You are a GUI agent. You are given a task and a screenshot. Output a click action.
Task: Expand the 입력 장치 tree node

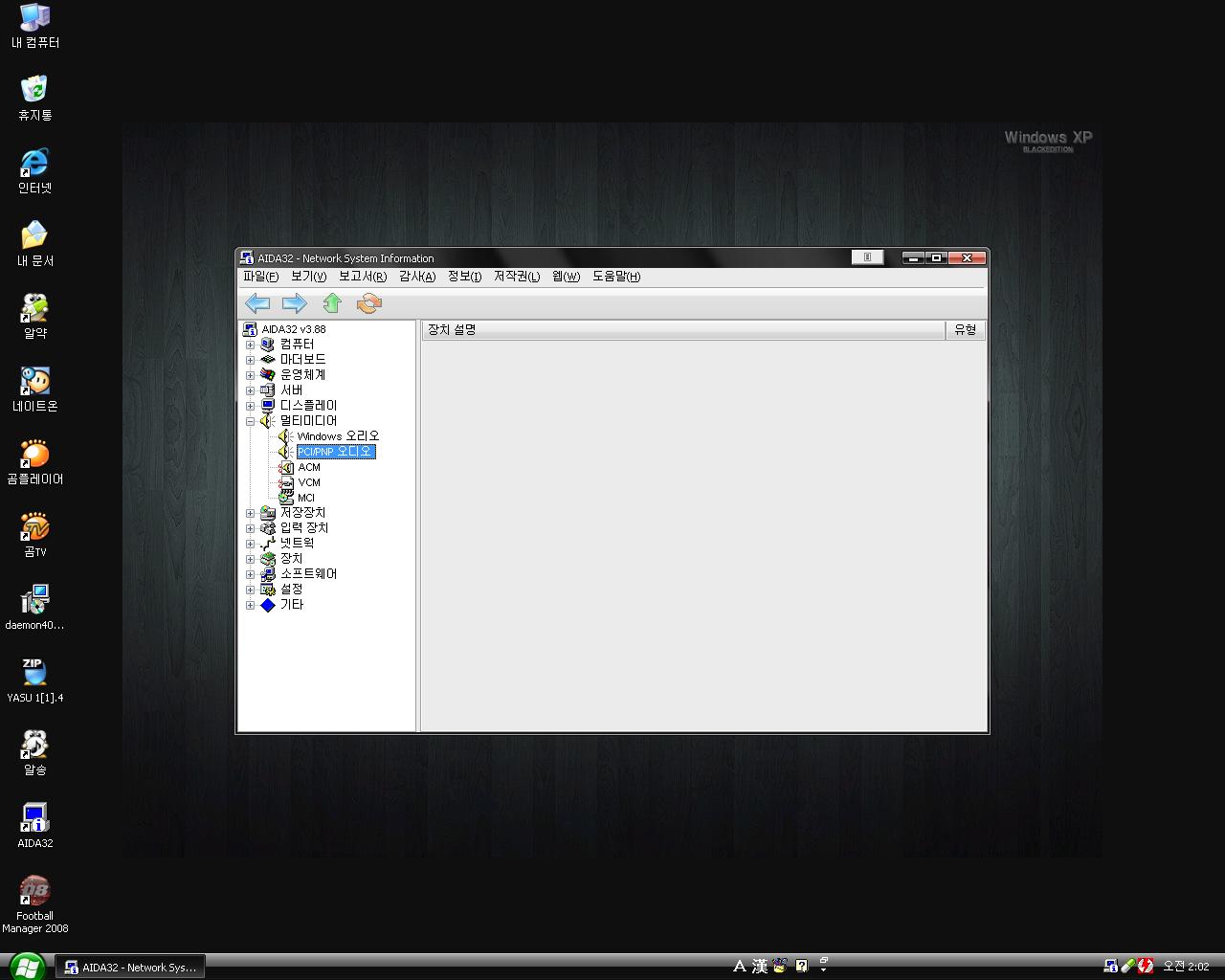tap(251, 528)
